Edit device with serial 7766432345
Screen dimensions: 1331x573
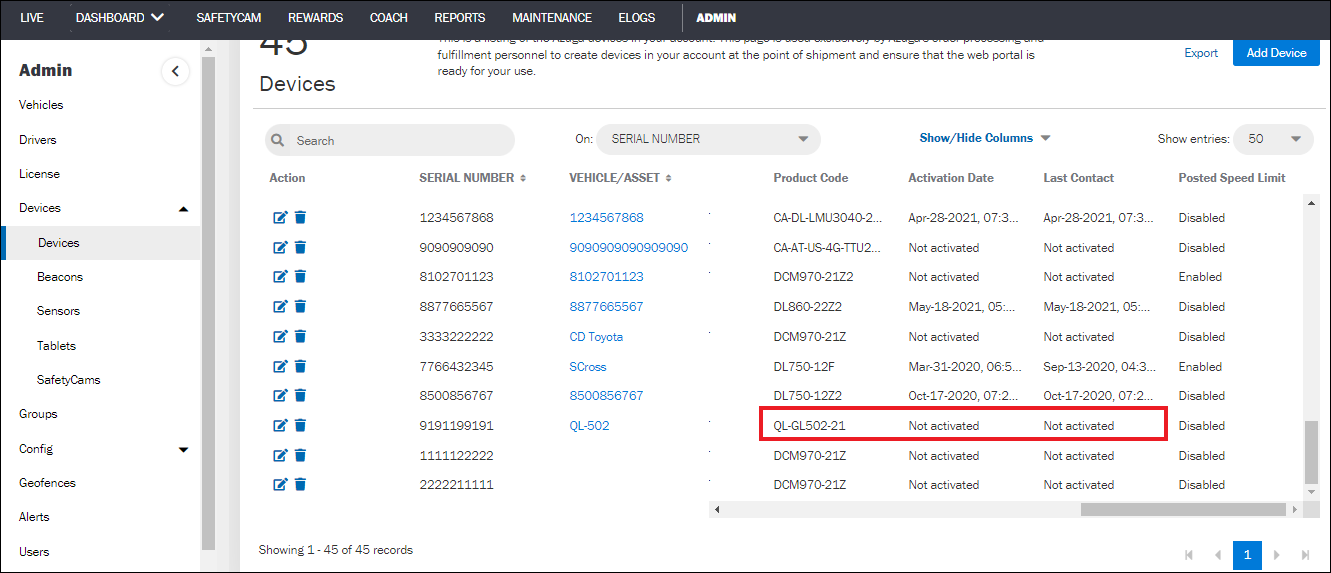pyautogui.click(x=281, y=366)
